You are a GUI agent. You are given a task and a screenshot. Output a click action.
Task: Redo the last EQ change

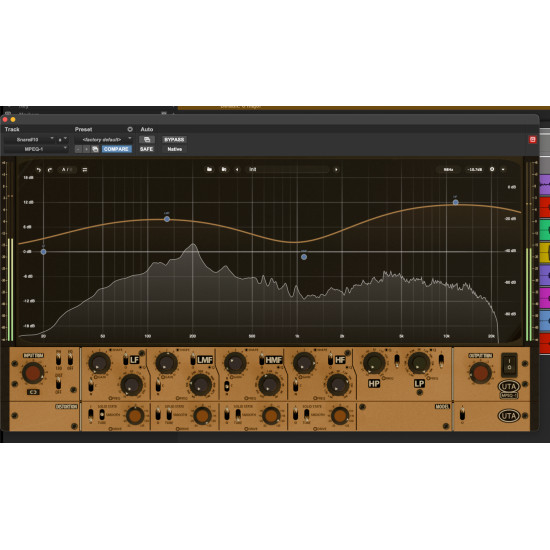point(50,170)
